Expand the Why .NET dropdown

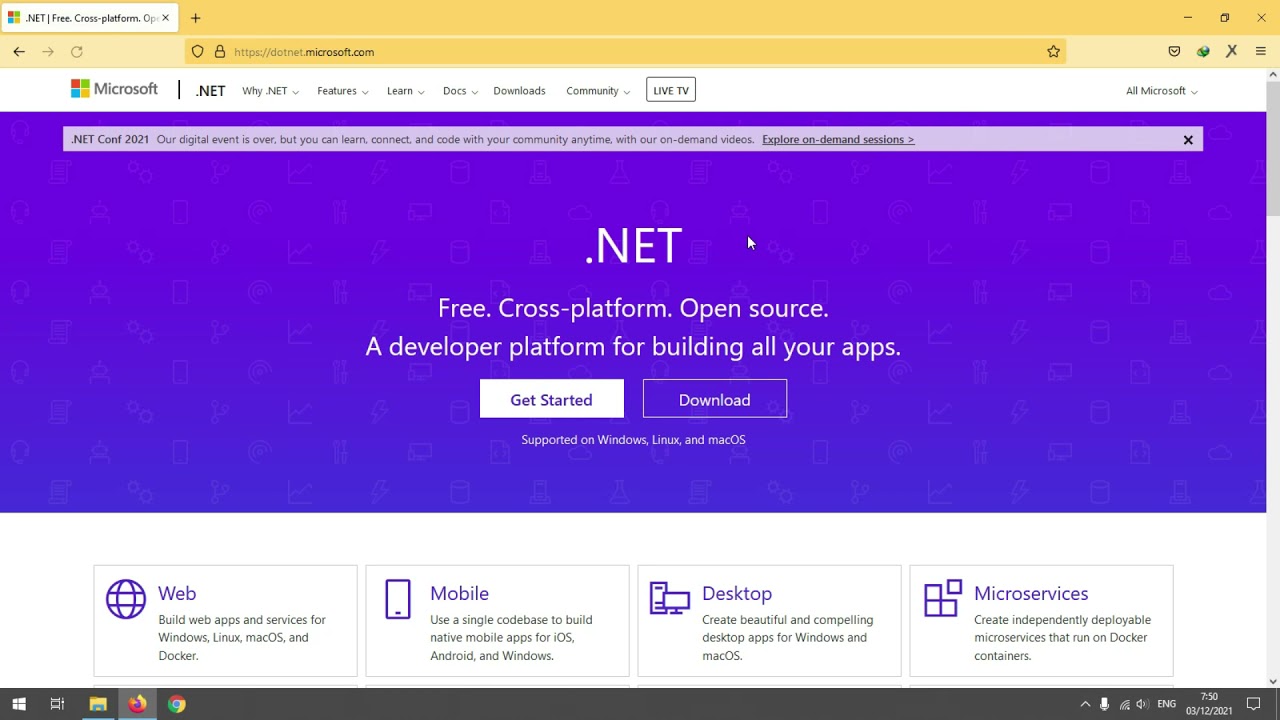coord(270,91)
